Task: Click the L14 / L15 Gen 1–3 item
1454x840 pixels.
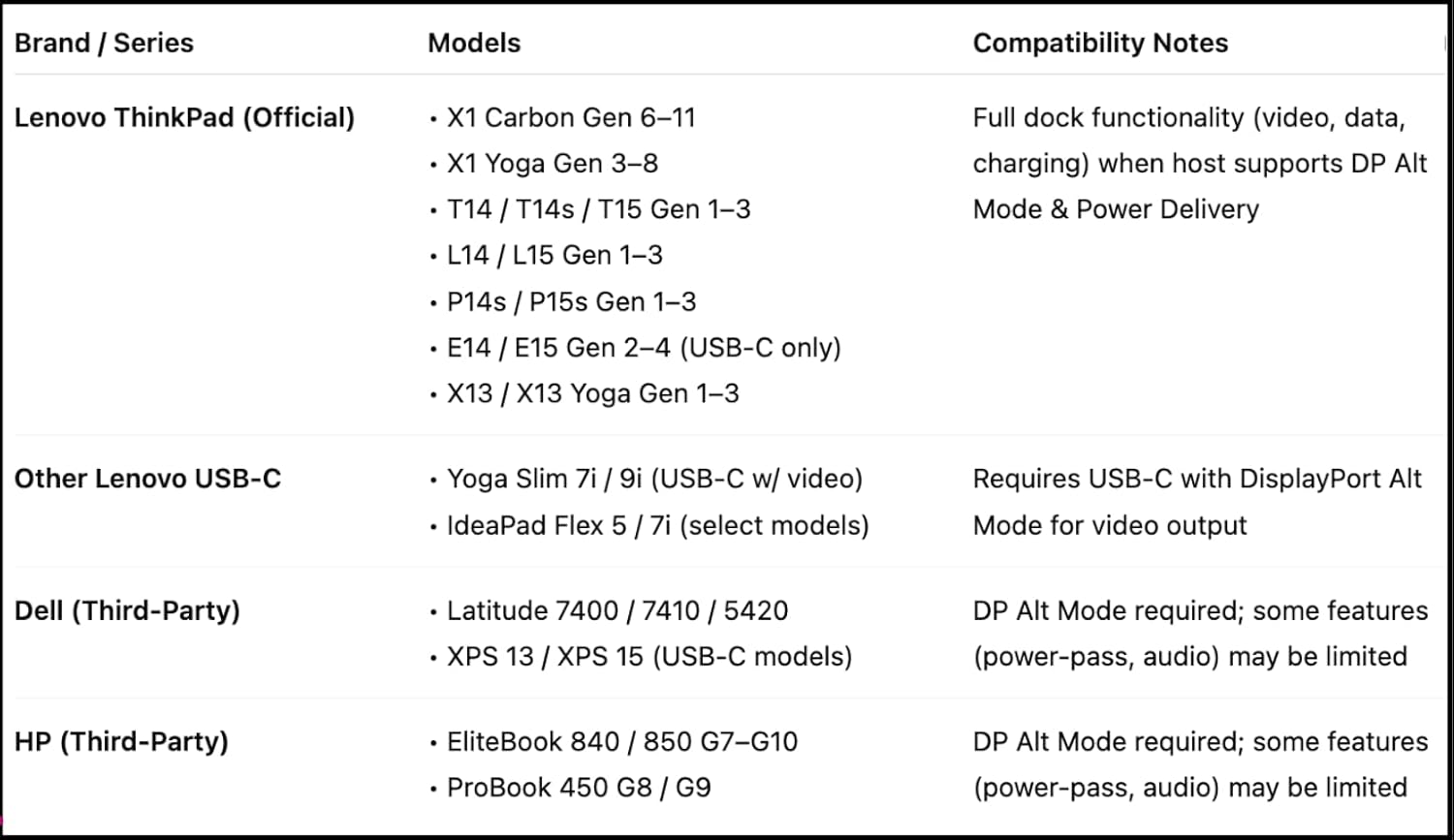Action: [x=554, y=256]
